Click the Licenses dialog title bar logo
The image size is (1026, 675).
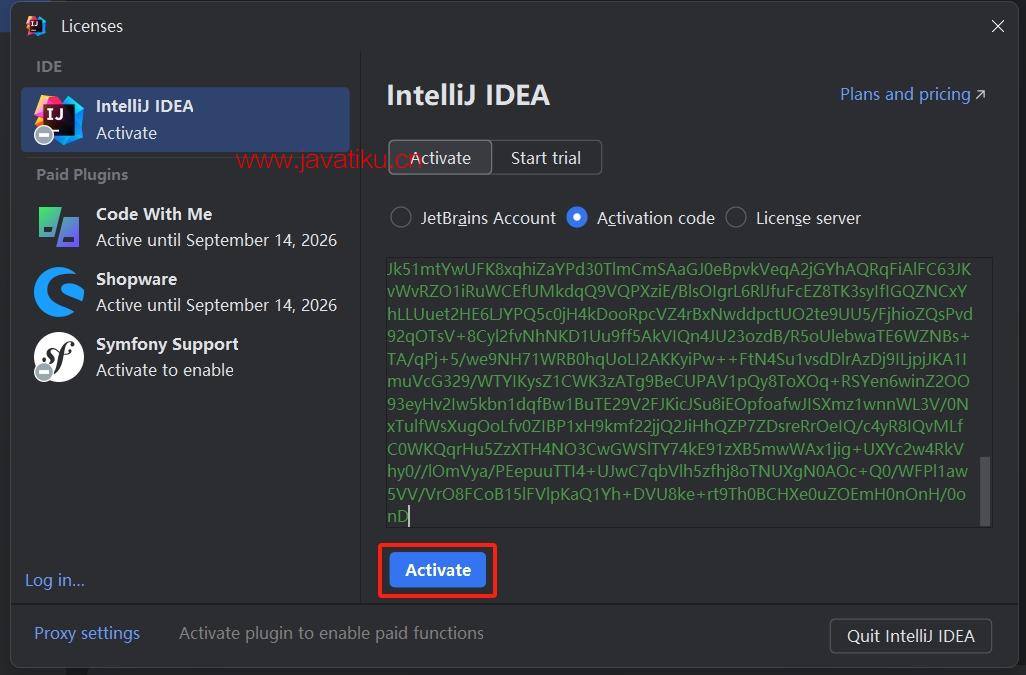36,26
